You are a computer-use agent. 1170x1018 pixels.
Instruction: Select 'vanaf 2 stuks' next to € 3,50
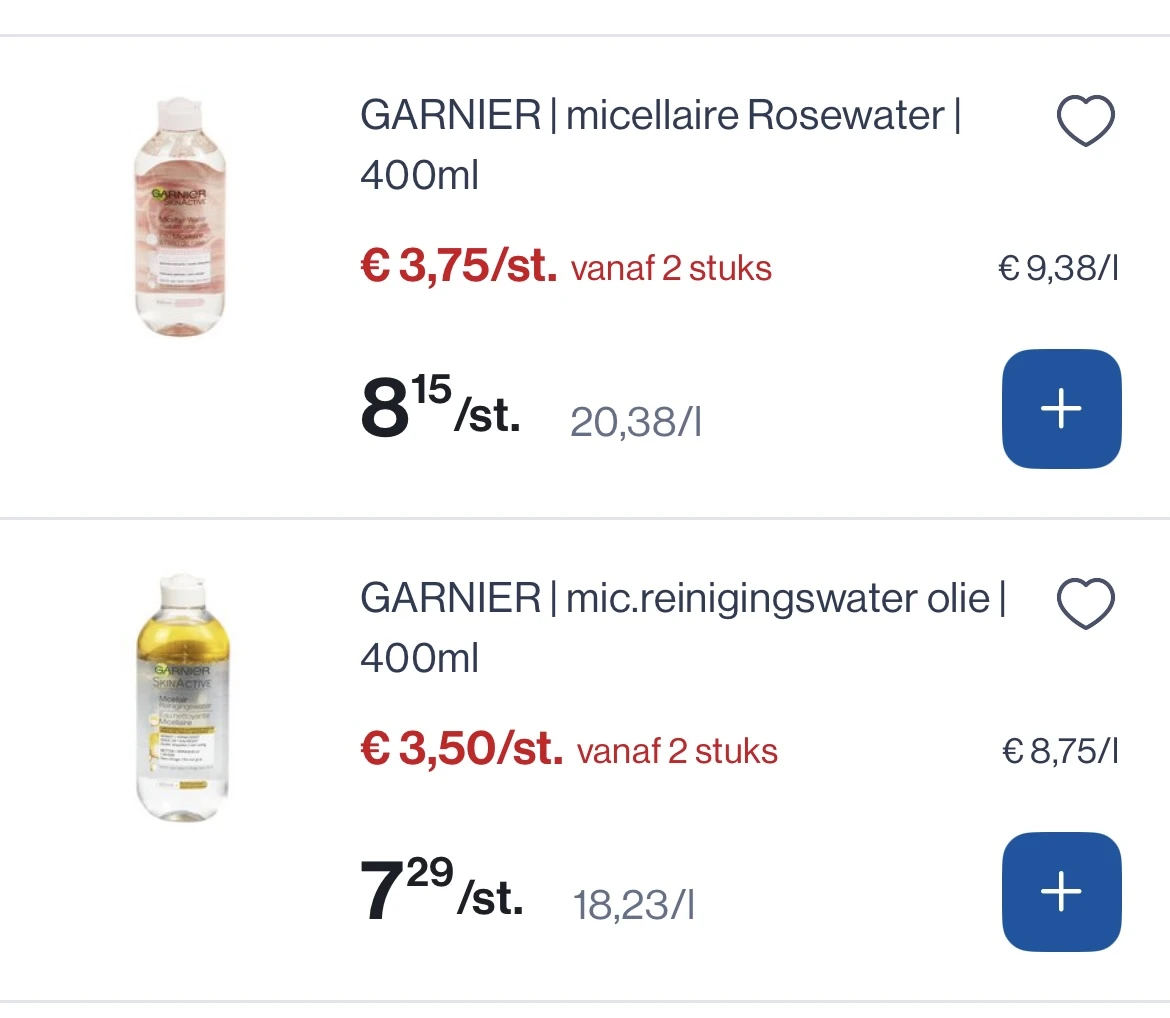677,751
